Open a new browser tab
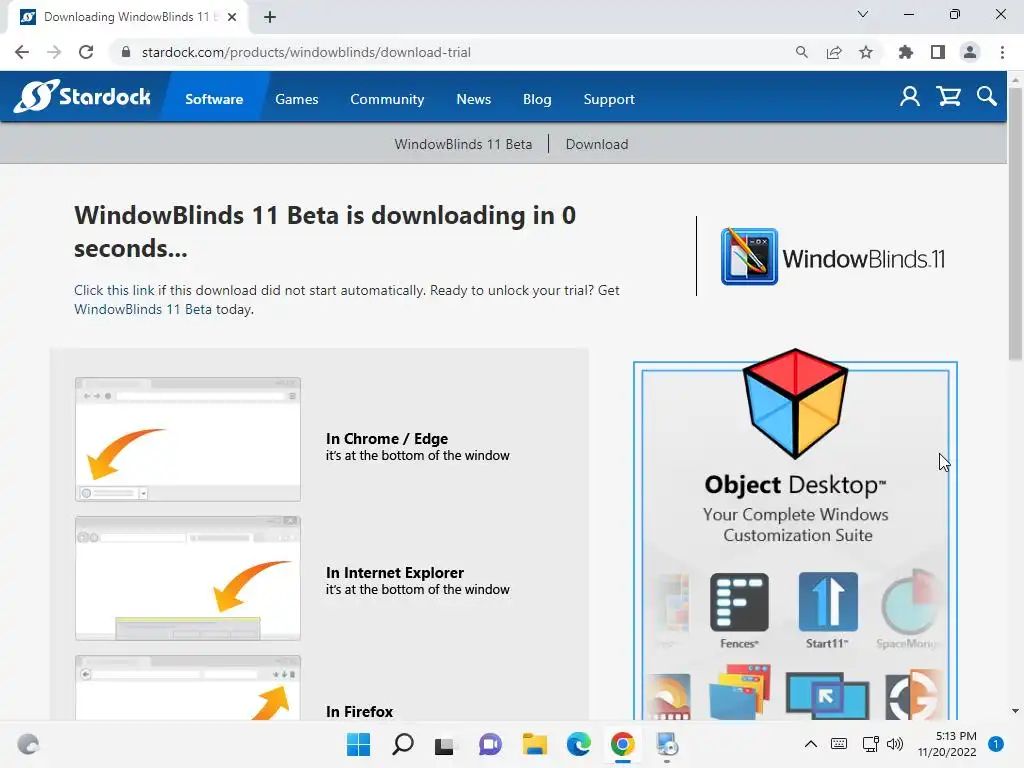 pyautogui.click(x=270, y=17)
